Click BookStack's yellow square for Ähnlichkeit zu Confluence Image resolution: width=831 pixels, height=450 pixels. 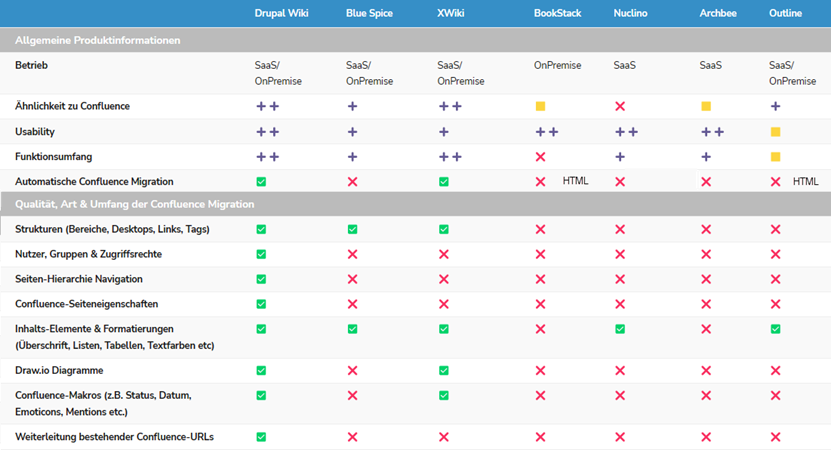coord(540,106)
